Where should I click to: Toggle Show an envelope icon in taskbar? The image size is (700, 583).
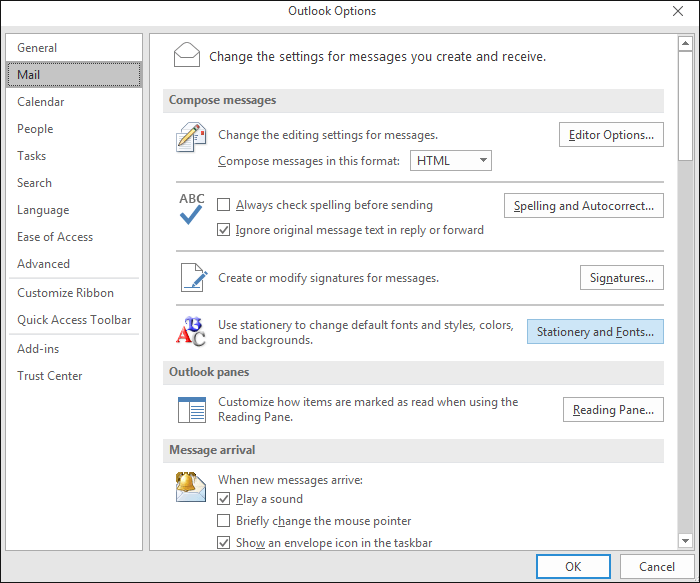point(223,543)
